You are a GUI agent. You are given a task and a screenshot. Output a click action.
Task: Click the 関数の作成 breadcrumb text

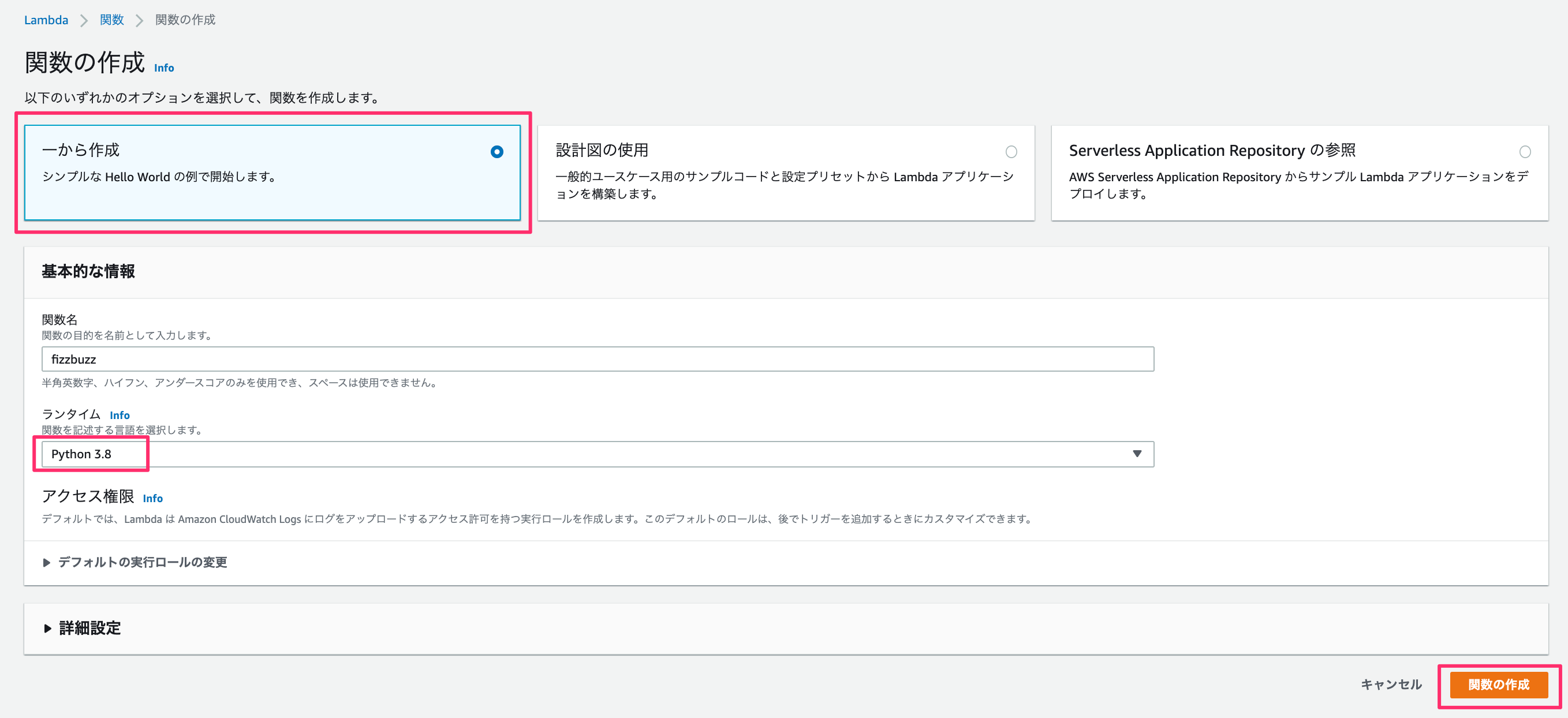[x=185, y=20]
